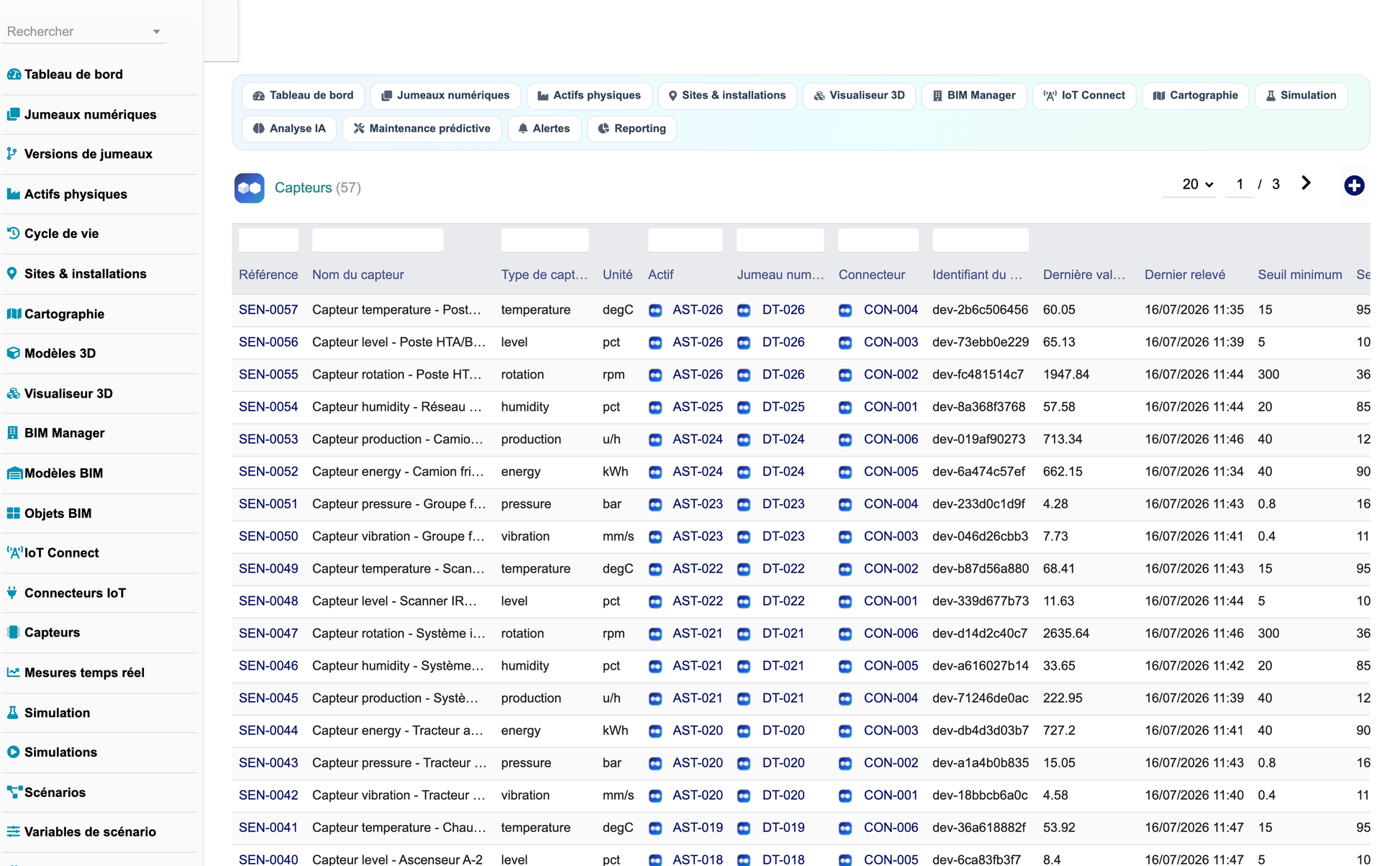Select Capteur level - Ascenseur A-2 name
The image size is (1400, 866).
(x=397, y=860)
